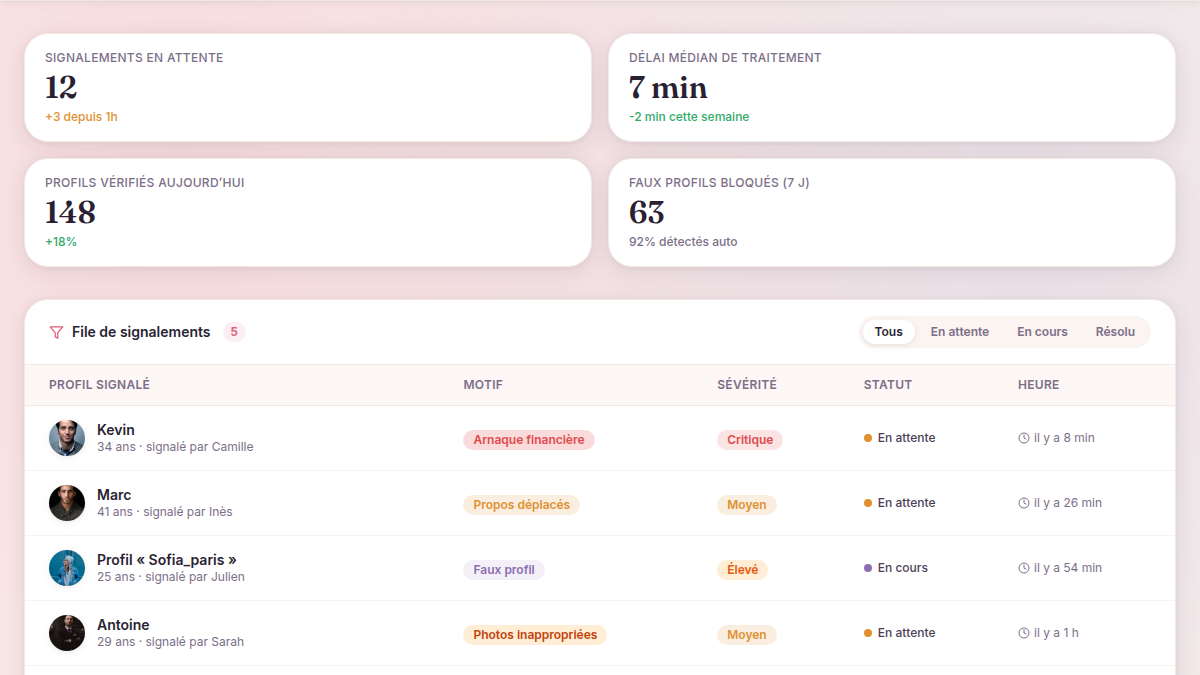The width and height of the screenshot is (1200, 675).
Task: Click the File de signalements heading
Action: 141,332
